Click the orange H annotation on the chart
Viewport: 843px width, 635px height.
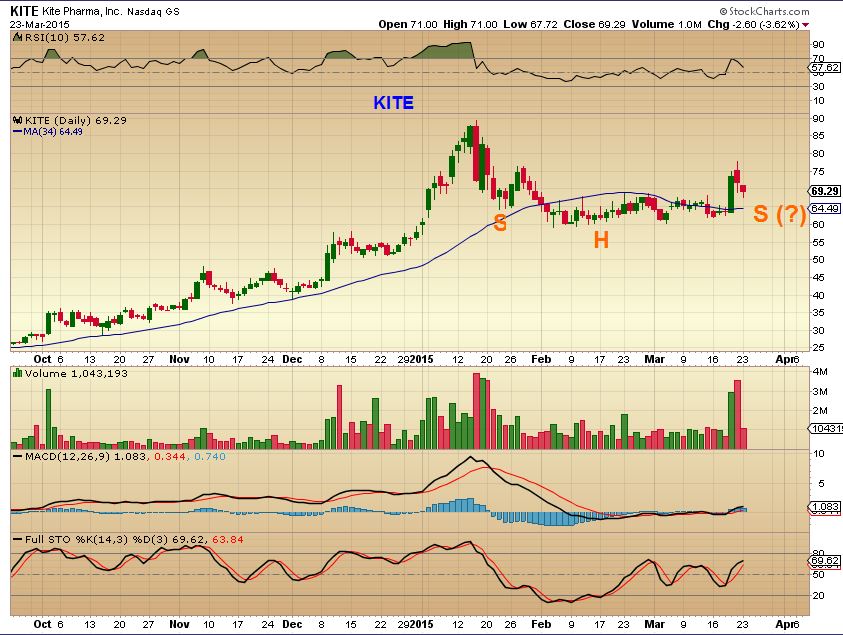click(x=601, y=240)
